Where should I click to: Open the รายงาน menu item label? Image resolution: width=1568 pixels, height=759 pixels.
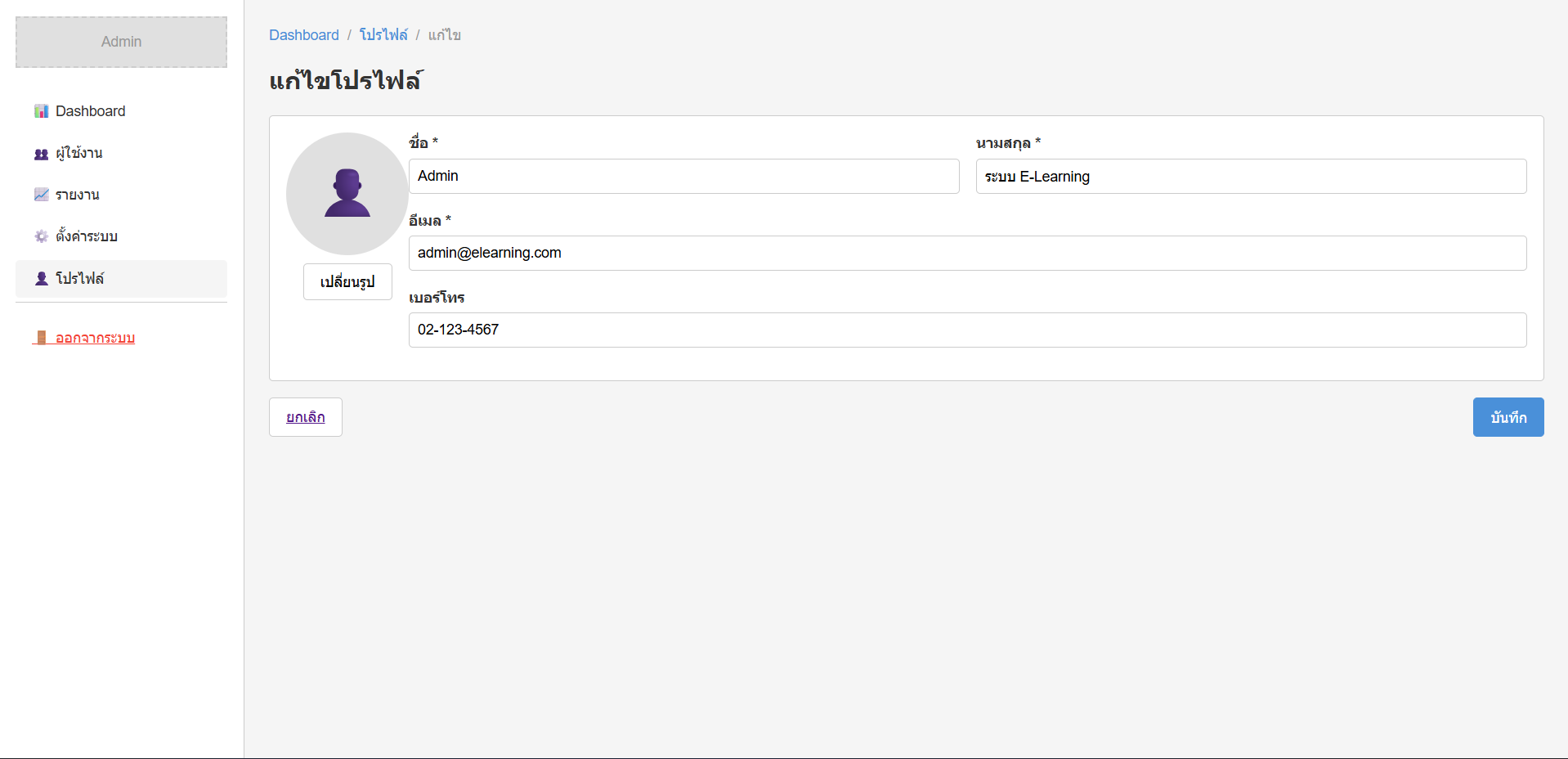pos(78,195)
